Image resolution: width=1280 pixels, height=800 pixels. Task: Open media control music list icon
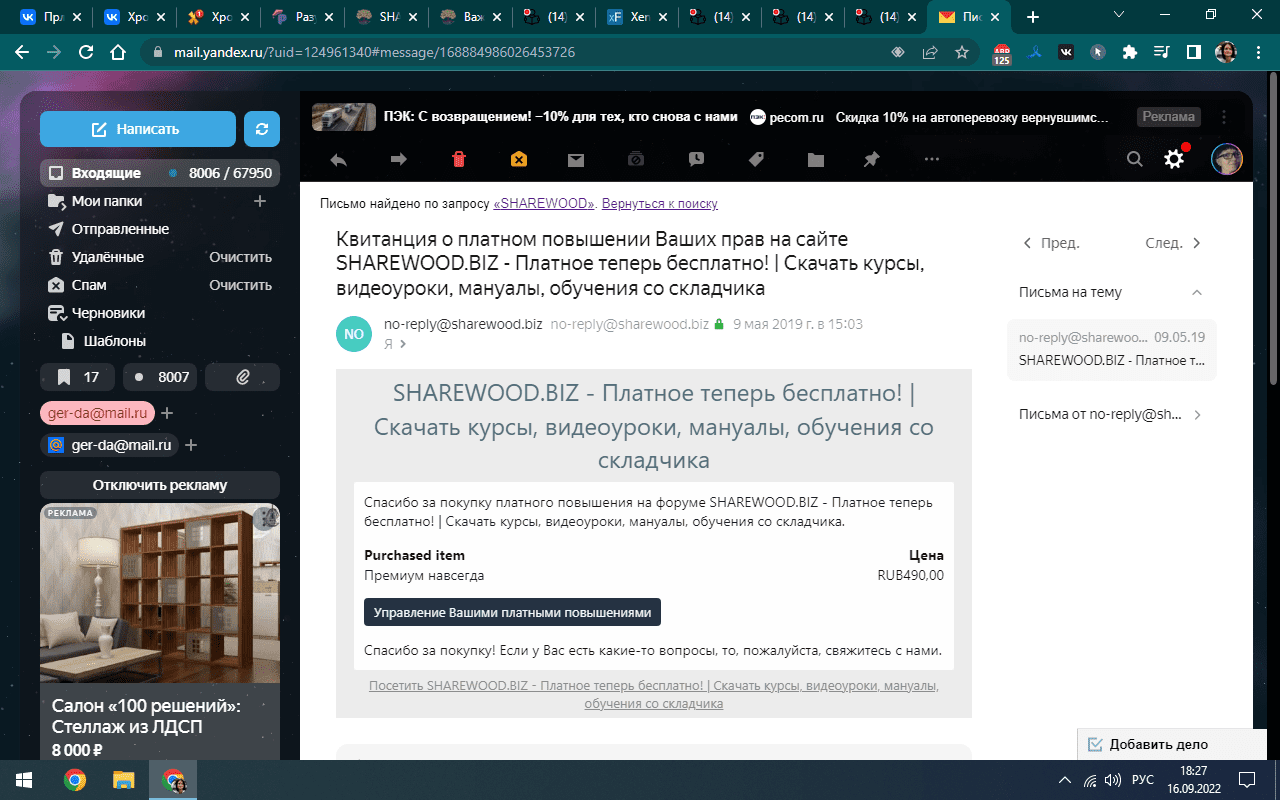(1161, 52)
